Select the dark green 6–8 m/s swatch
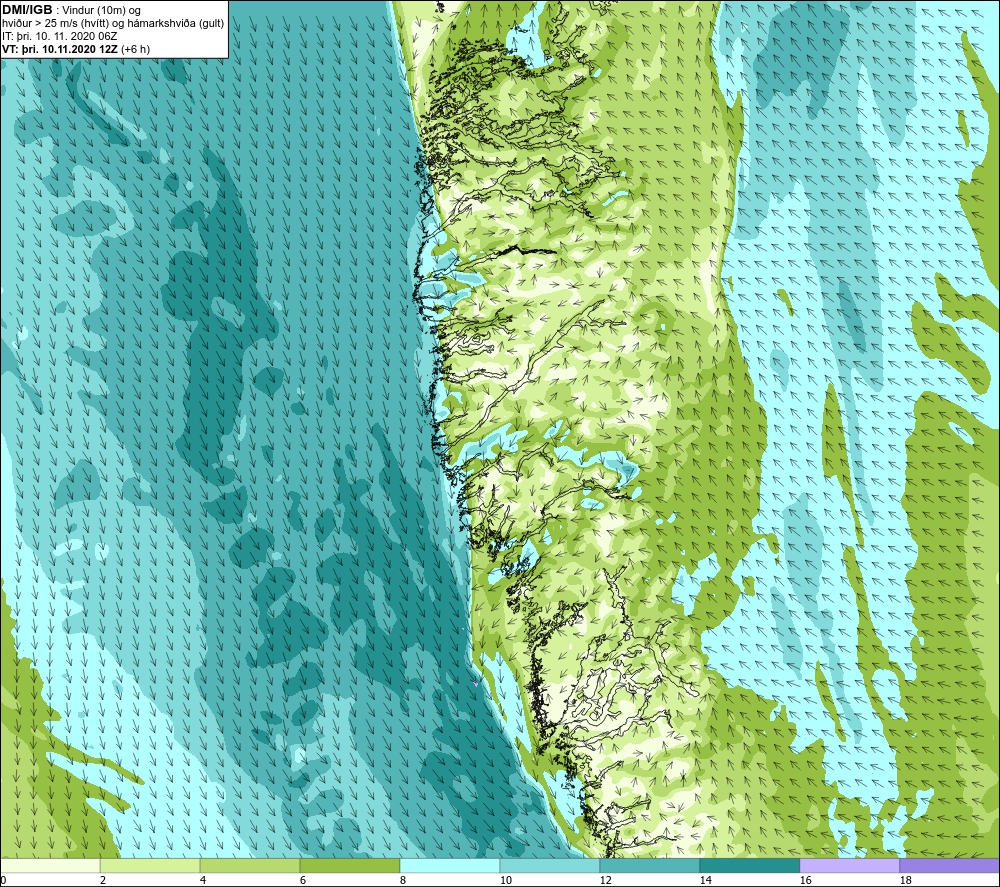 349,866
